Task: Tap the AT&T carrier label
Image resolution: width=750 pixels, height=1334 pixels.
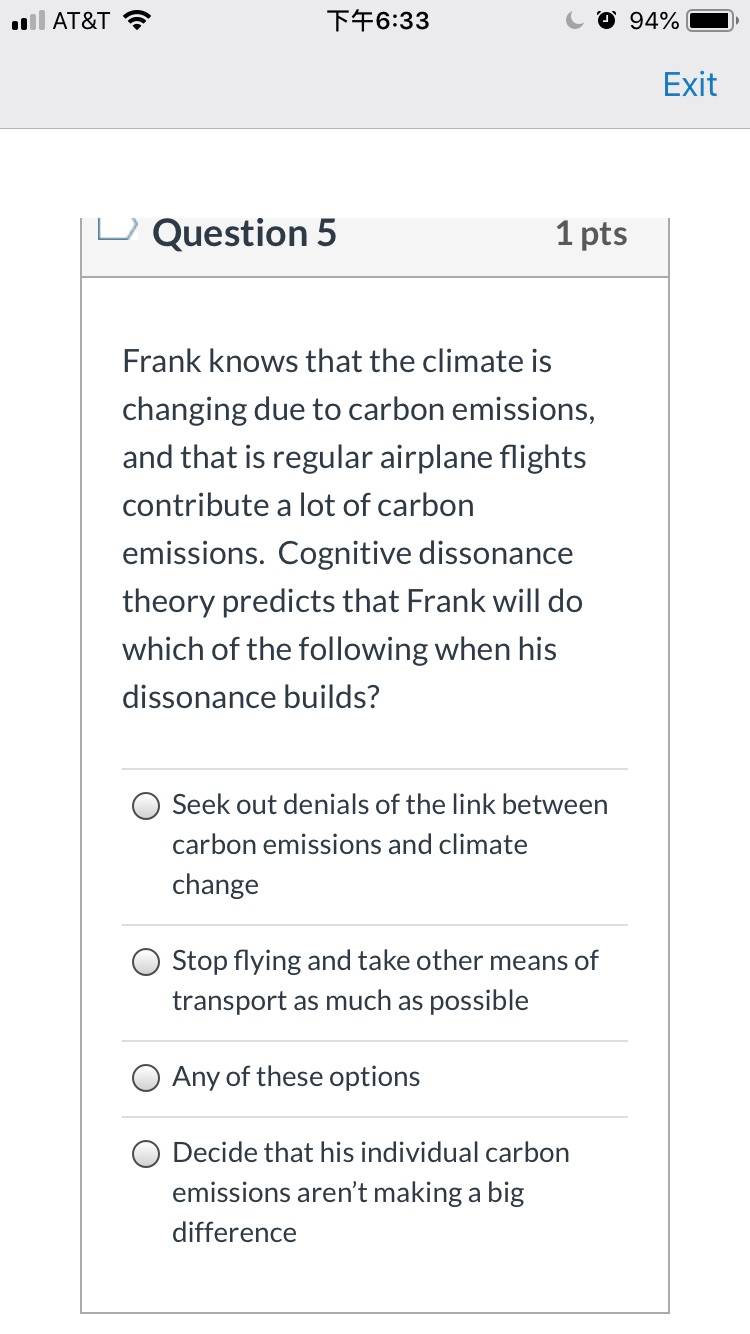Action: pos(81,21)
